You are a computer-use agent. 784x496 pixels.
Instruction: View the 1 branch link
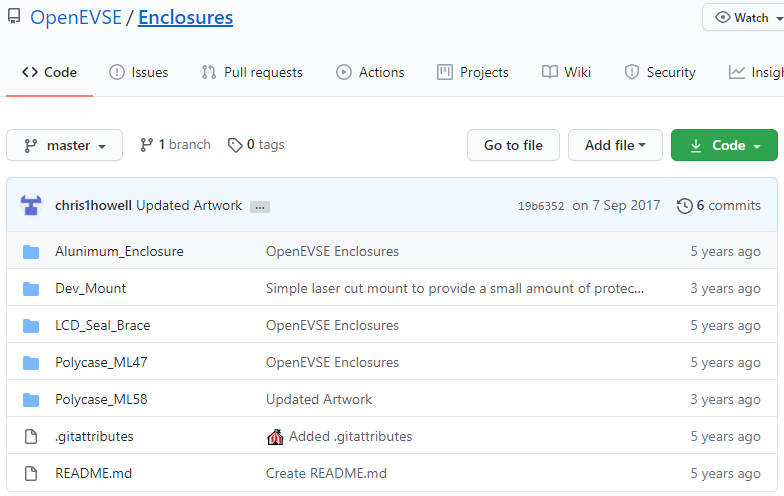(x=176, y=144)
